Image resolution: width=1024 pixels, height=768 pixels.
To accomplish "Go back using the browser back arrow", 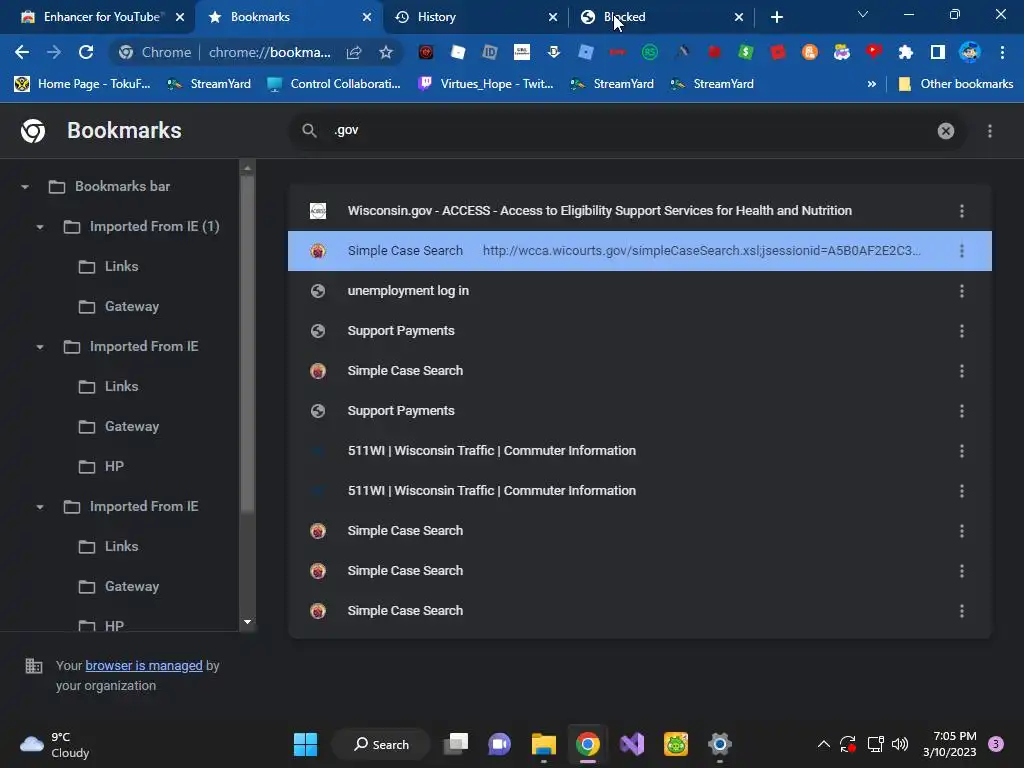I will [x=22, y=52].
